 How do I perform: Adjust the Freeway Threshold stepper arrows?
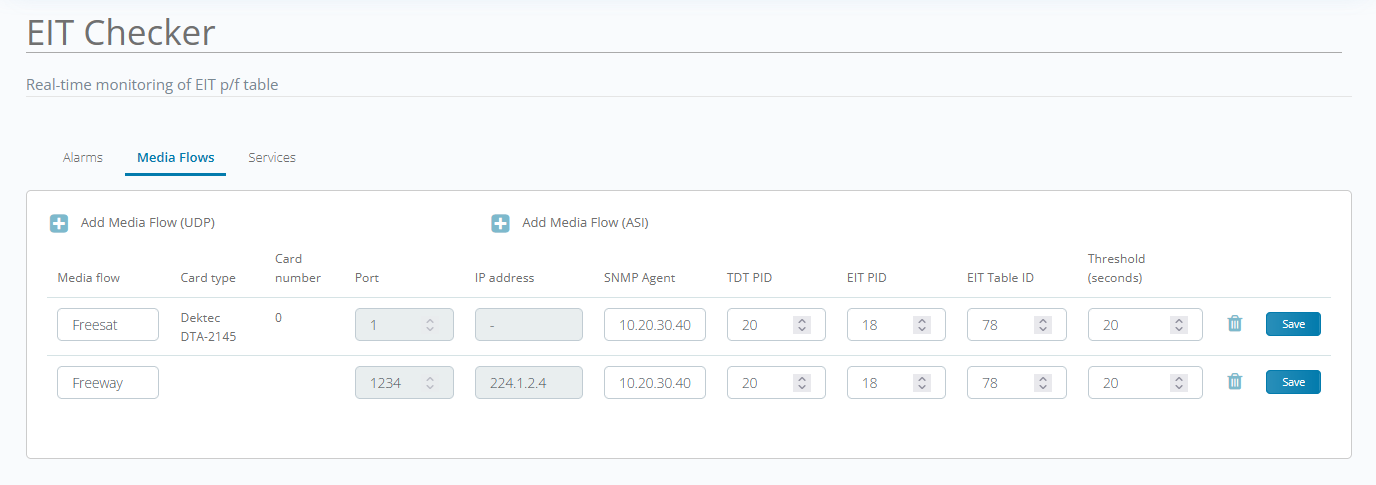pyautogui.click(x=1179, y=383)
